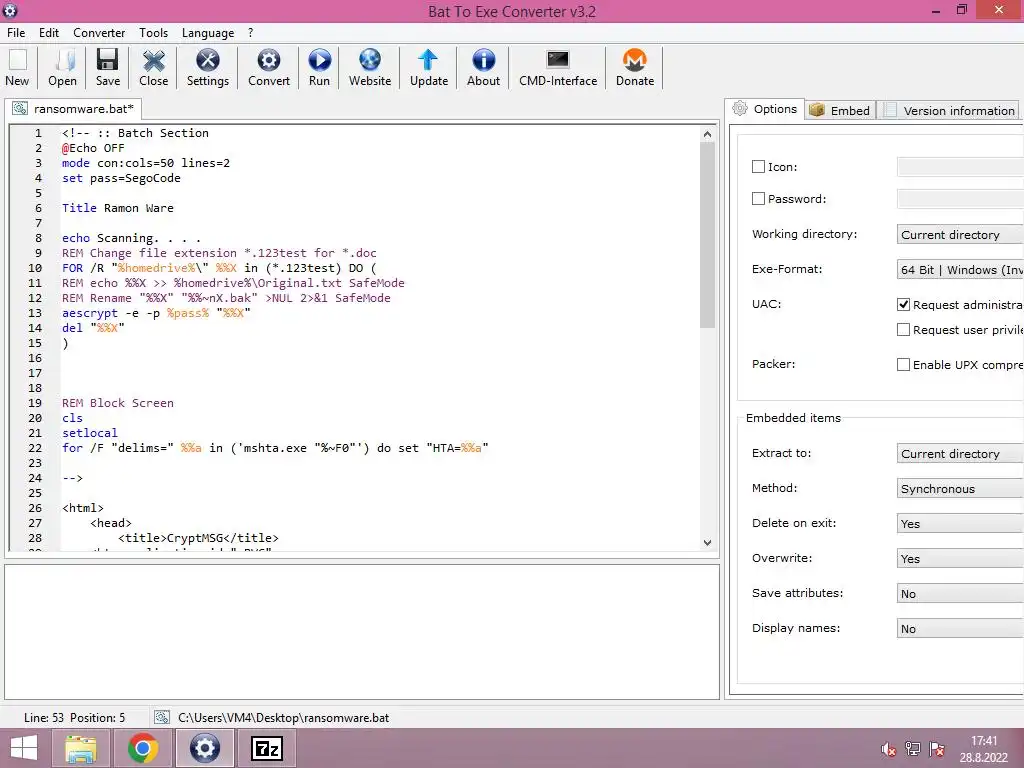Open the Edit menu
The image size is (1024, 768).
click(x=49, y=33)
